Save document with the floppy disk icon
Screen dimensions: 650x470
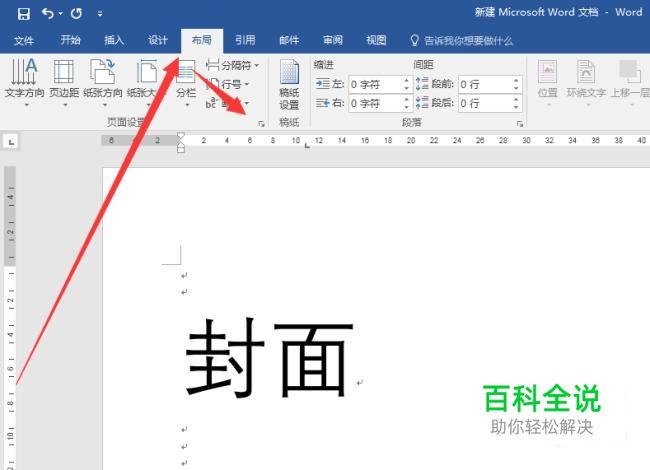pos(24,14)
